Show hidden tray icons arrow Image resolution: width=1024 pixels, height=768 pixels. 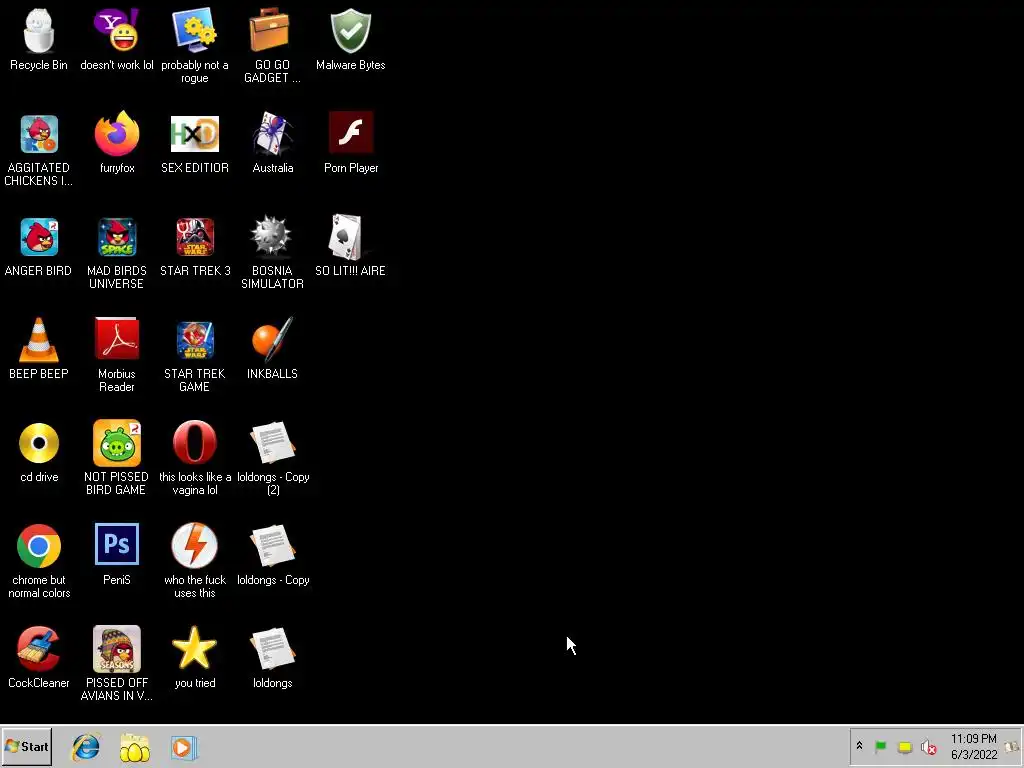tap(859, 746)
